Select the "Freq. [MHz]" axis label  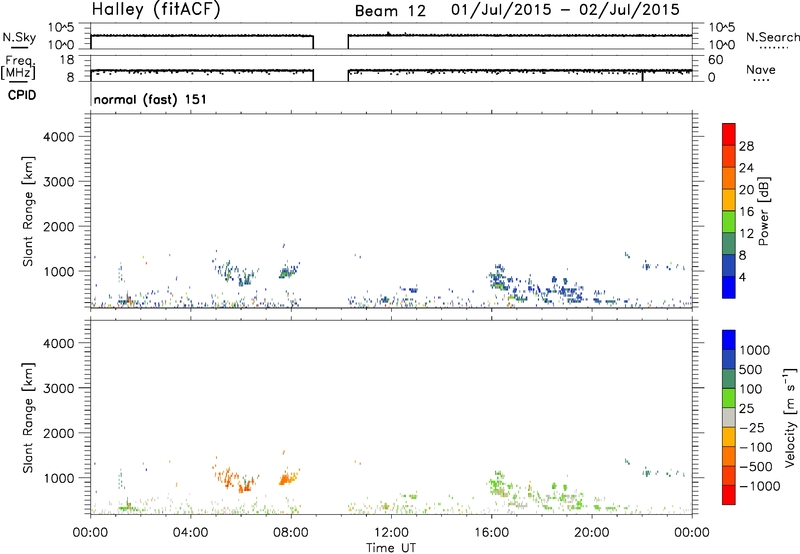click(18, 67)
